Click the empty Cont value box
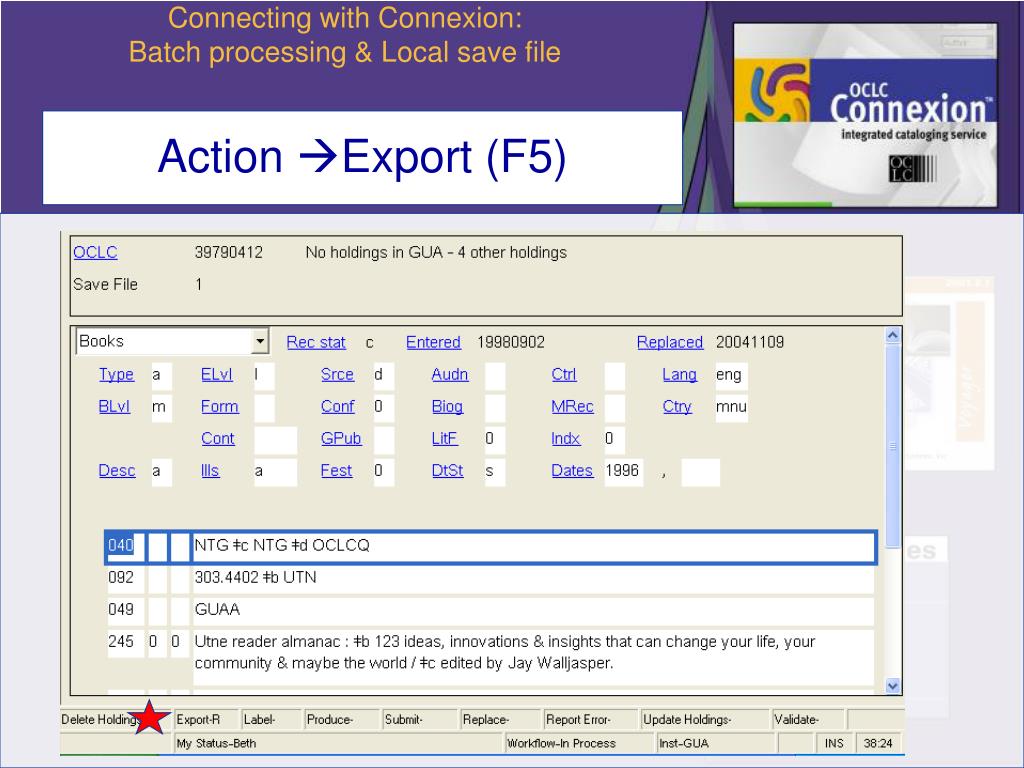Screen dimensions: 1024x768 coord(275,440)
